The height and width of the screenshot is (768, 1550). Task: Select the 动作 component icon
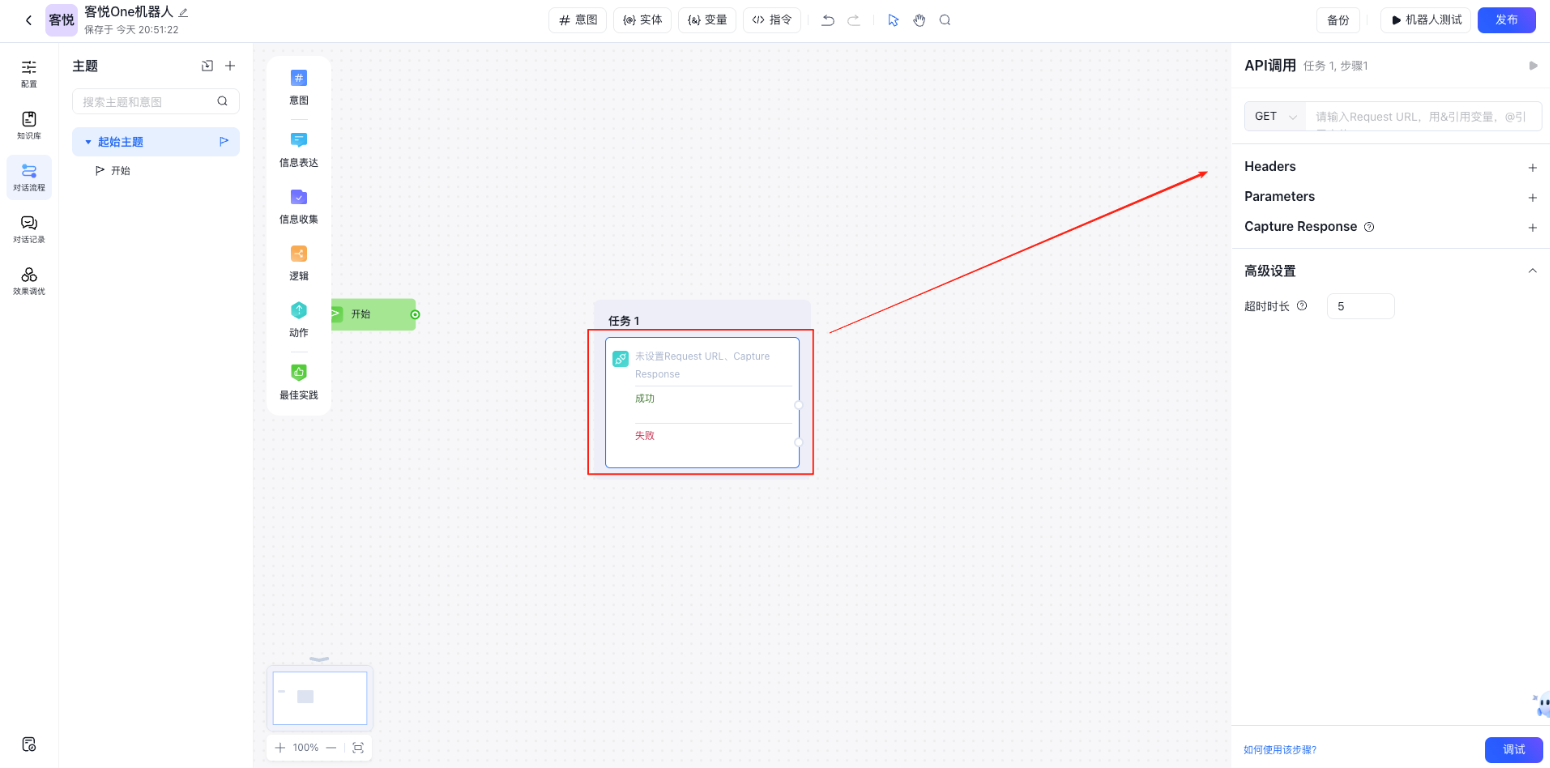[x=299, y=311]
